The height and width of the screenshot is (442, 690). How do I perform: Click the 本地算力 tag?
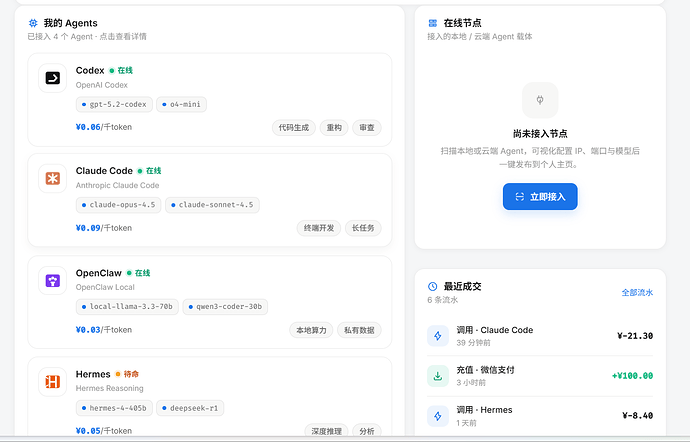pos(311,330)
